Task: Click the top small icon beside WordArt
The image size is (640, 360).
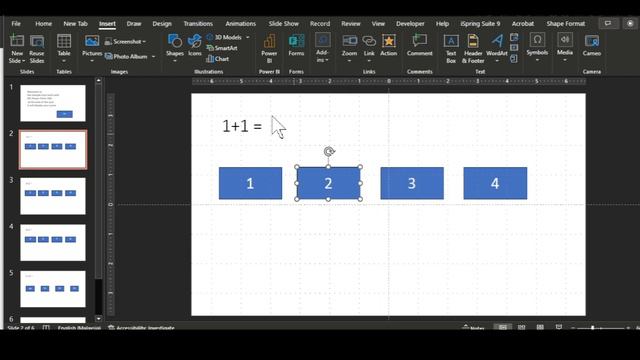Action: point(514,38)
